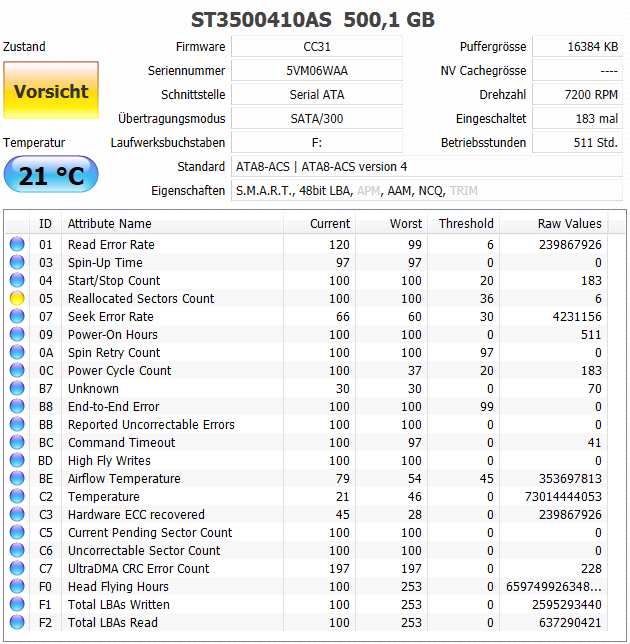Click the Übertragungsmodus field SATA/300
The height and width of the screenshot is (644, 630).
(317, 119)
